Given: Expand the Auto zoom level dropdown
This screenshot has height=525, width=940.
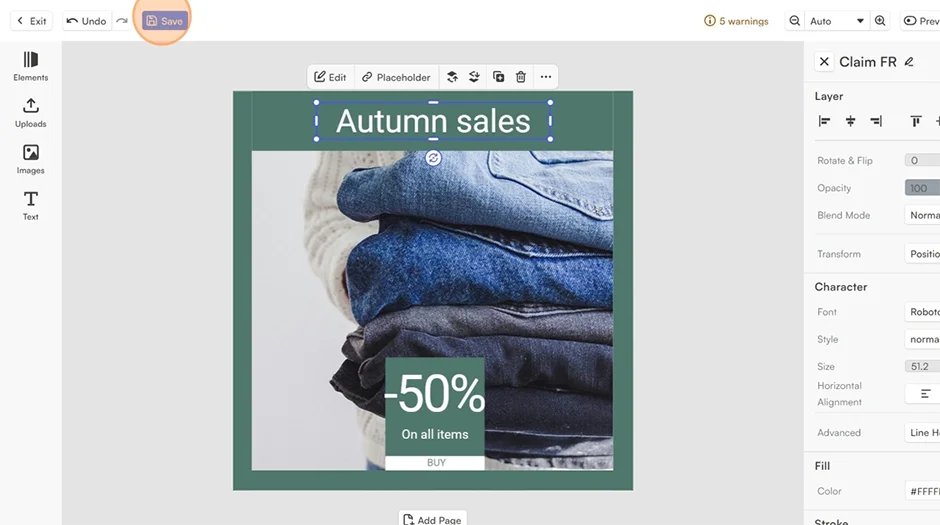Looking at the screenshot, I should [x=837, y=21].
